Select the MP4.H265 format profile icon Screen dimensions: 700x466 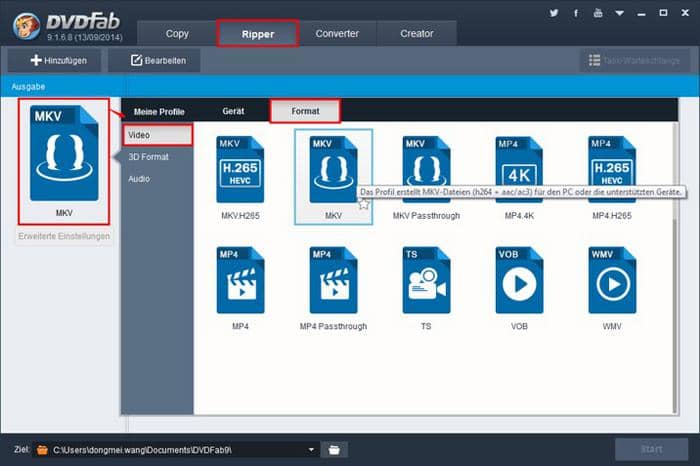pyautogui.click(x=612, y=170)
